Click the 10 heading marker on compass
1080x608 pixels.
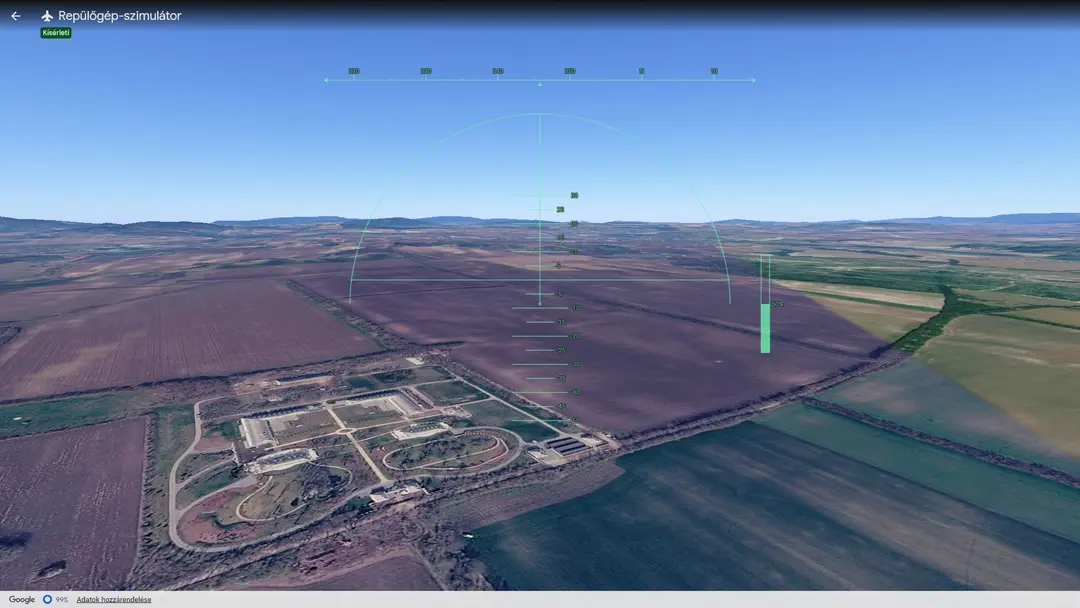714,71
